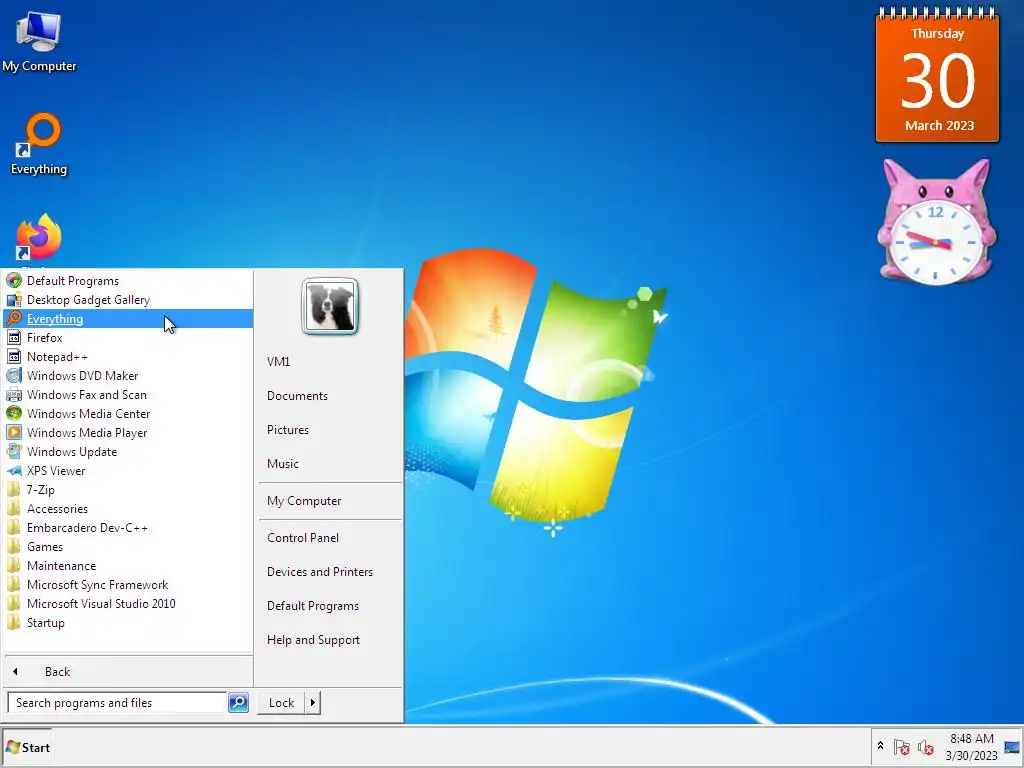Launch Everything by its highlighted text label
Screen dimensions: 1024x768
point(55,319)
